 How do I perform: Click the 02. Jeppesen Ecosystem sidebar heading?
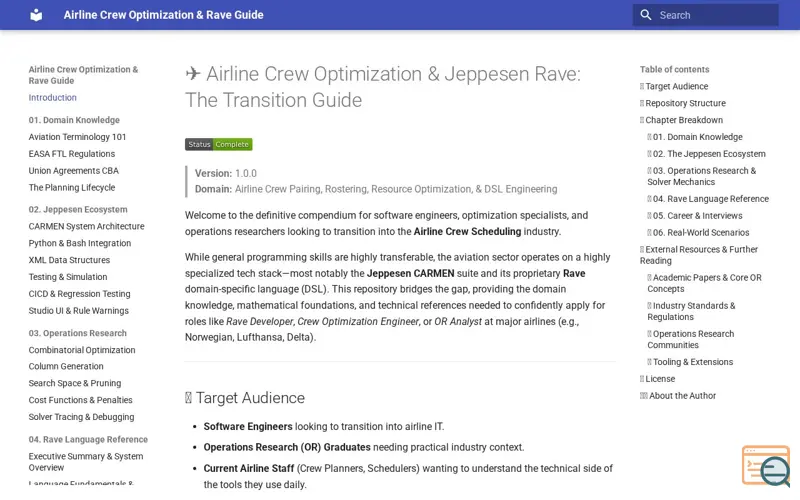tap(78, 209)
